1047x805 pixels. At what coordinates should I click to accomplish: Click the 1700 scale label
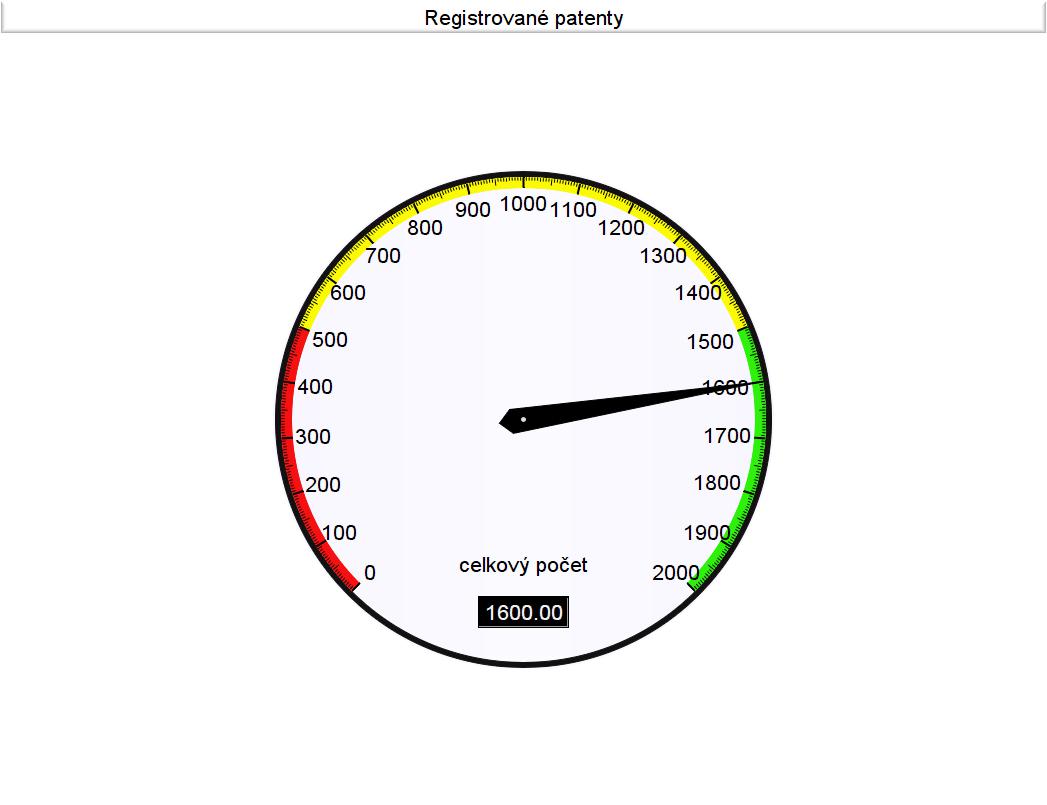pos(728,436)
